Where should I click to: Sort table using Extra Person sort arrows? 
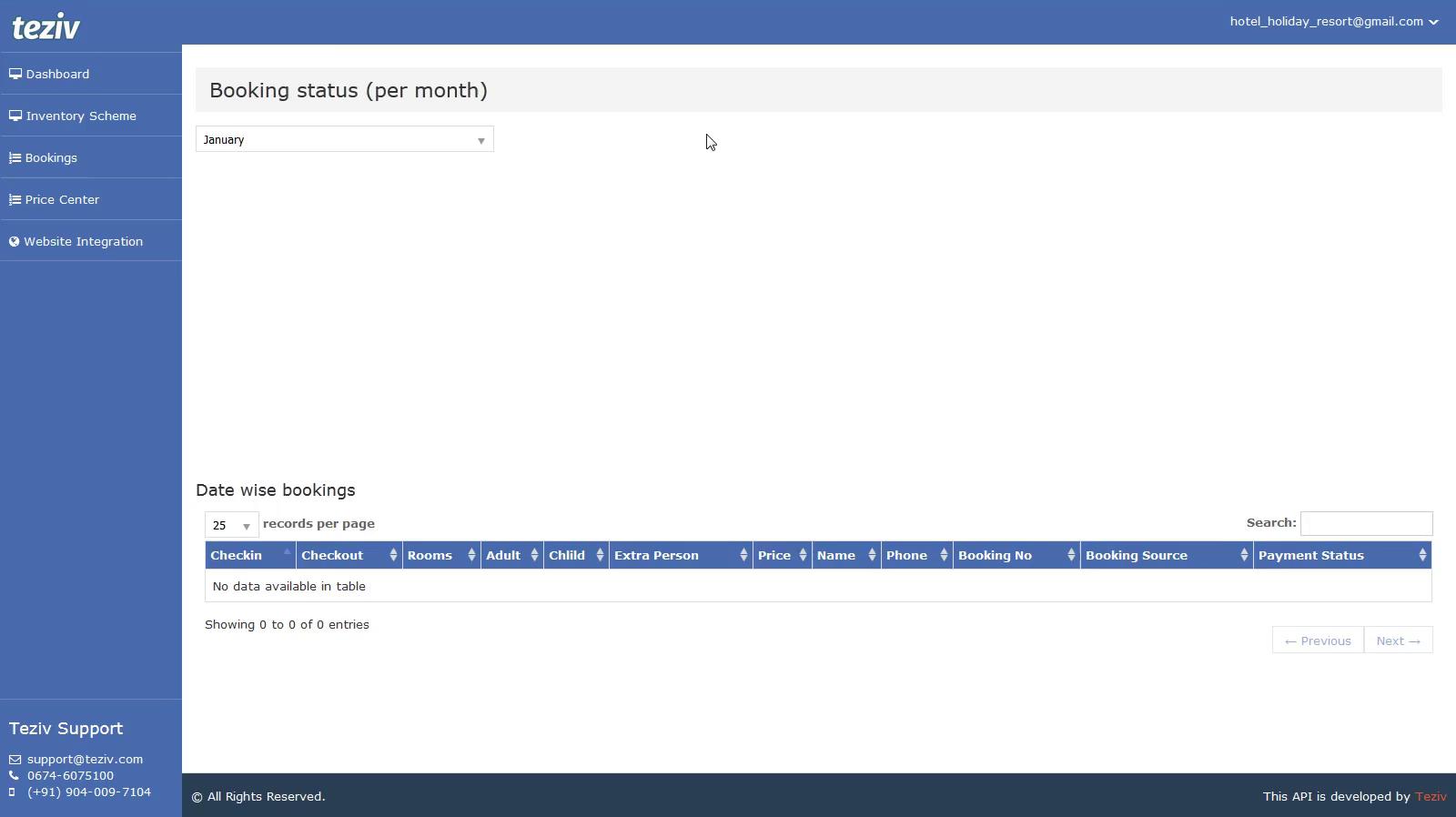(743, 555)
